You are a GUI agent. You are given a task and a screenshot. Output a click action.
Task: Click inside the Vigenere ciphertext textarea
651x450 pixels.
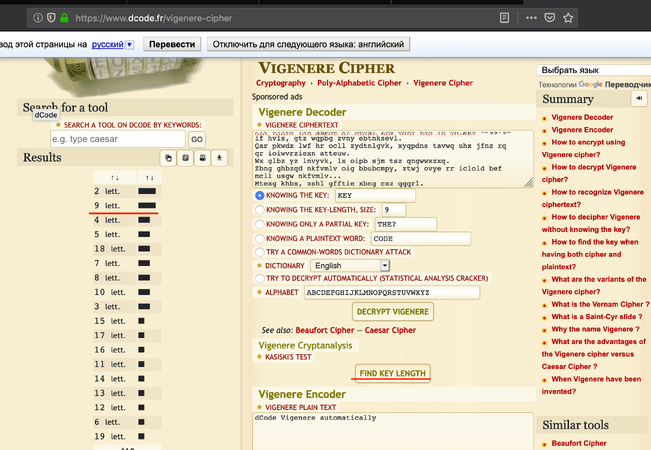point(392,159)
